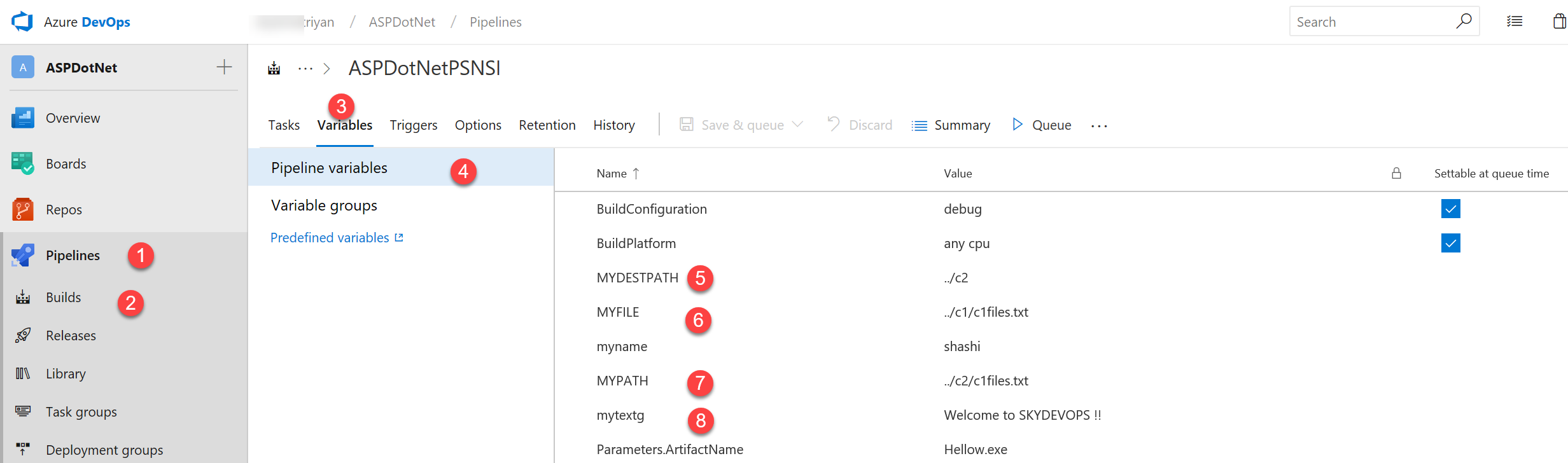Viewport: 1568px width, 463px height.
Task: Click the Builds icon in sidebar
Action: coord(23,297)
